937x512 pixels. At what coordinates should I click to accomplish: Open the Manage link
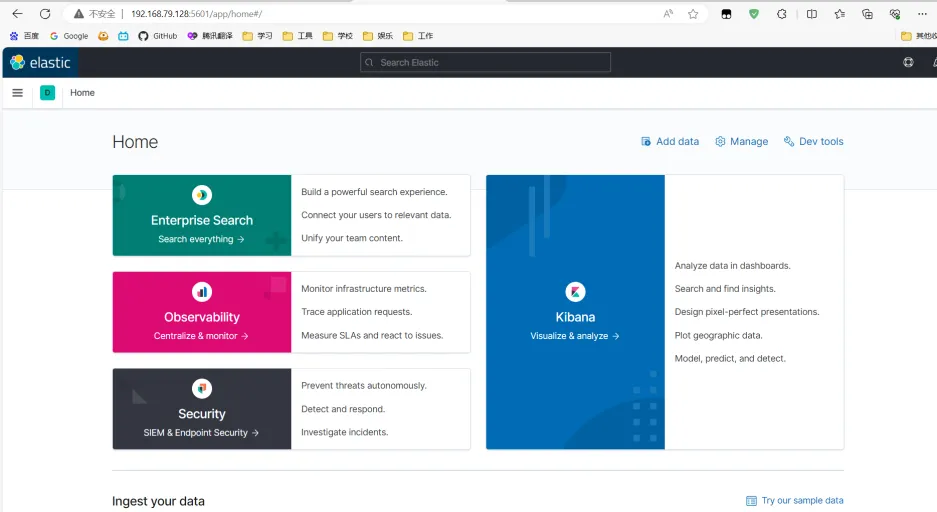coord(742,142)
